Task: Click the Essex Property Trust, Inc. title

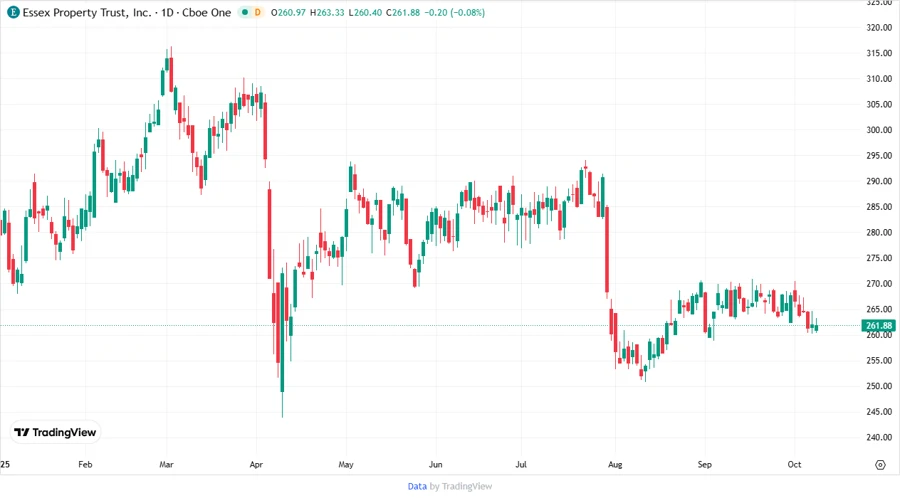Action: tap(87, 13)
